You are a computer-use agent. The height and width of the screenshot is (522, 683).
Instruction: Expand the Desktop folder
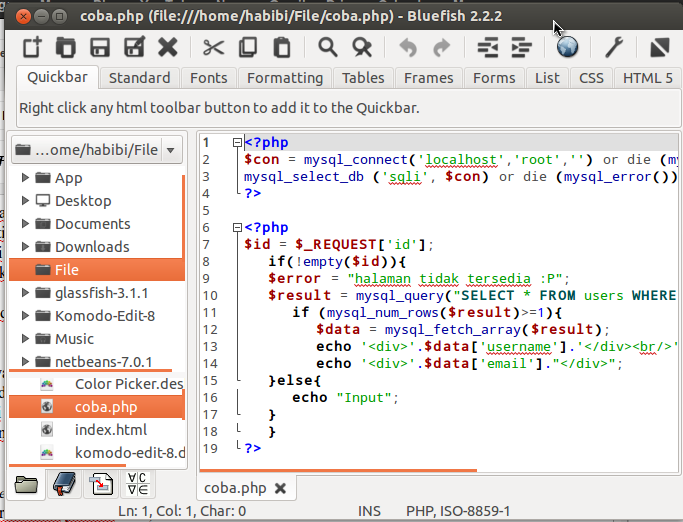coord(25,200)
